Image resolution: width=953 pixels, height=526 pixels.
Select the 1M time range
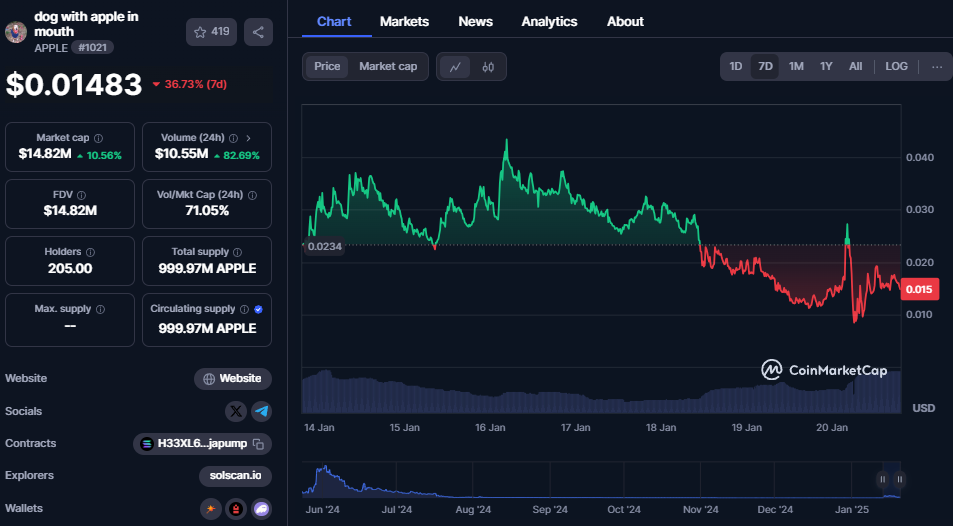pos(796,66)
